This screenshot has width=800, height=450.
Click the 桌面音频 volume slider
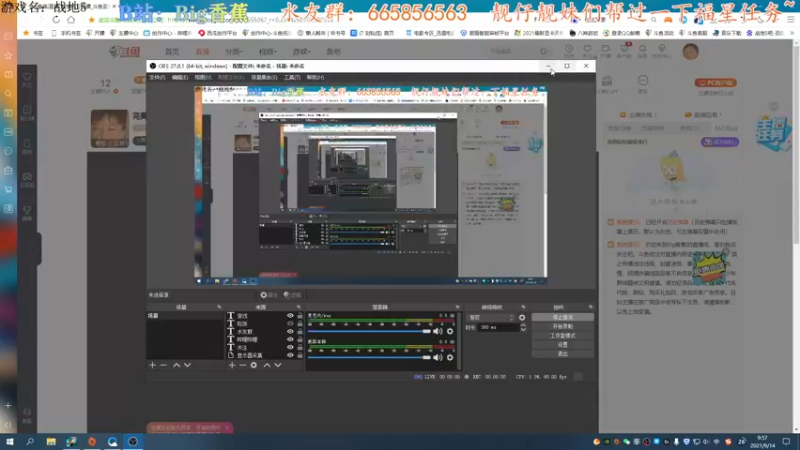[369, 358]
